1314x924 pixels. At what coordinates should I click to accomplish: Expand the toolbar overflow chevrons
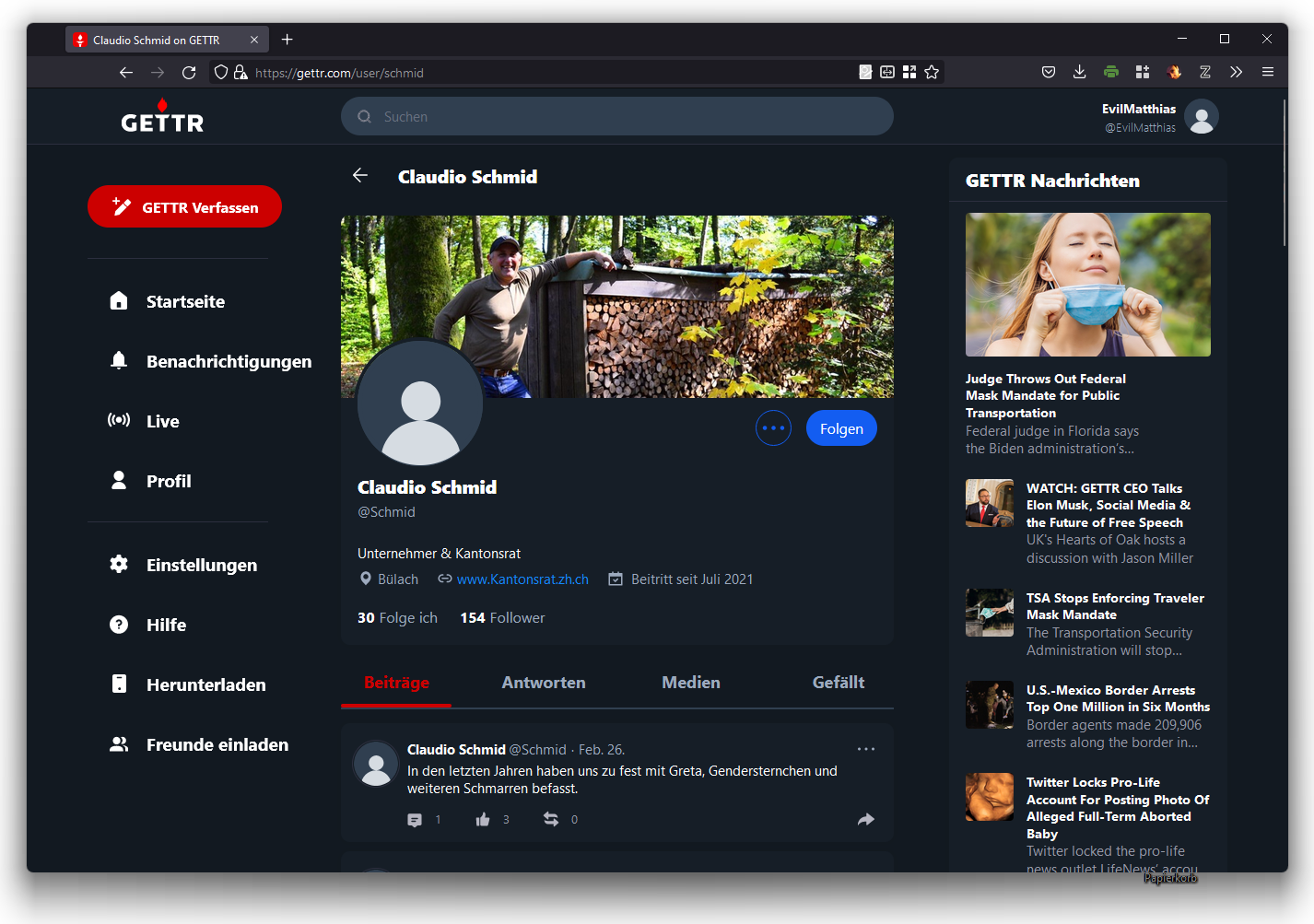(x=1237, y=72)
